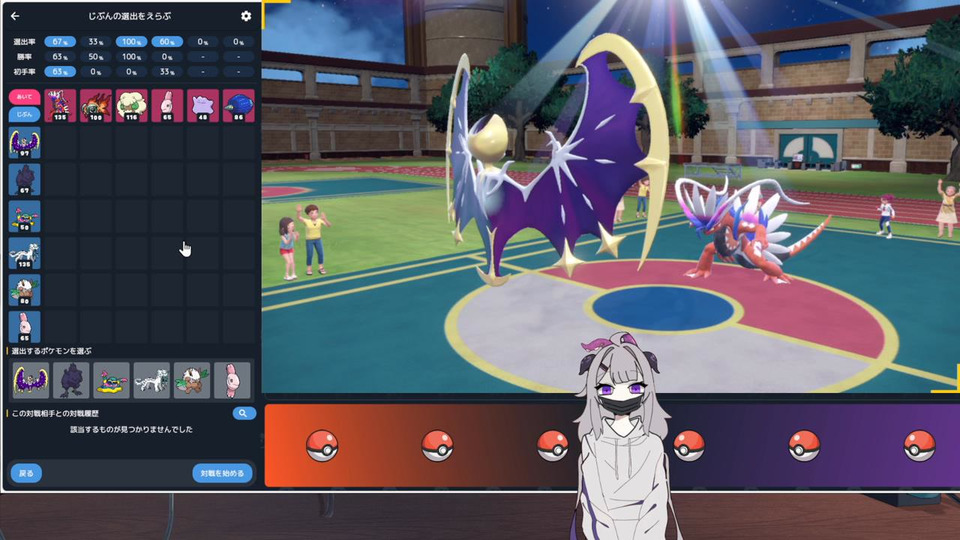The image size is (960, 540).
Task: Go back using the top-left arrow
Action: (x=15, y=17)
